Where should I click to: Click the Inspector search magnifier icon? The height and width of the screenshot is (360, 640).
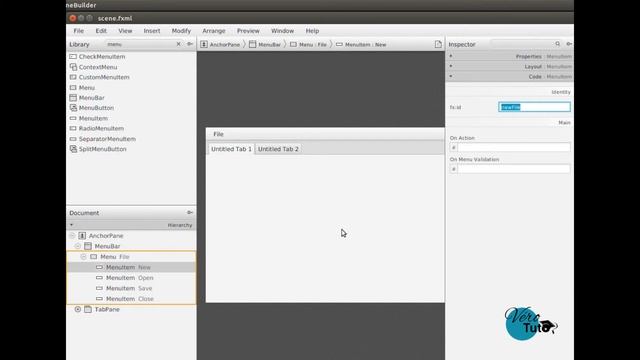tap(558, 44)
